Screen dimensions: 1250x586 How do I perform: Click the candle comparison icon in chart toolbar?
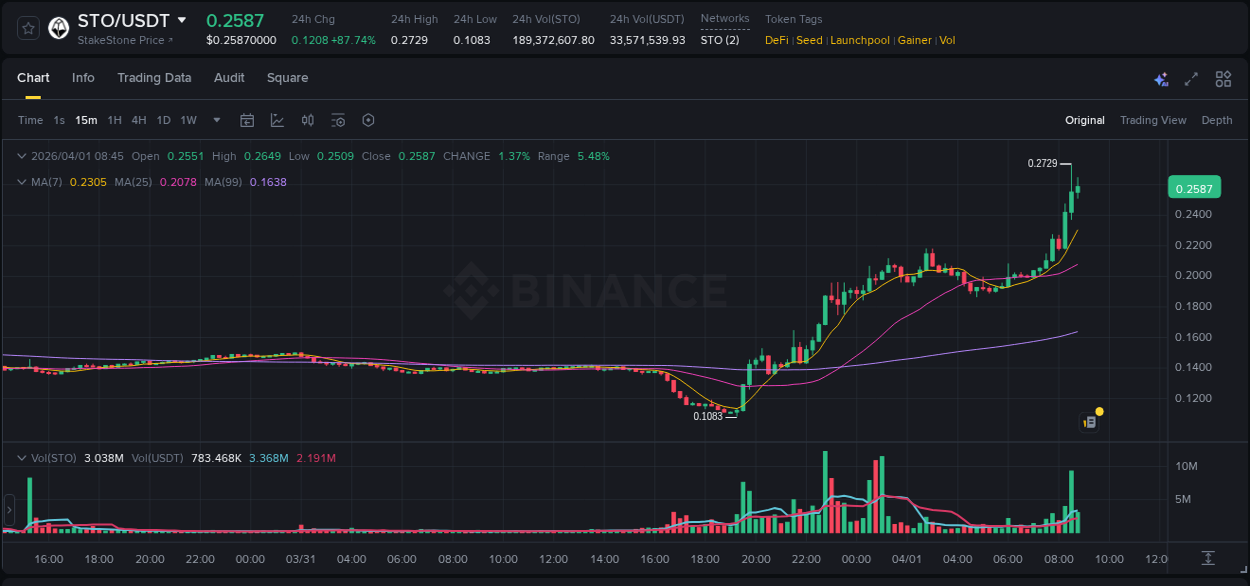308,120
